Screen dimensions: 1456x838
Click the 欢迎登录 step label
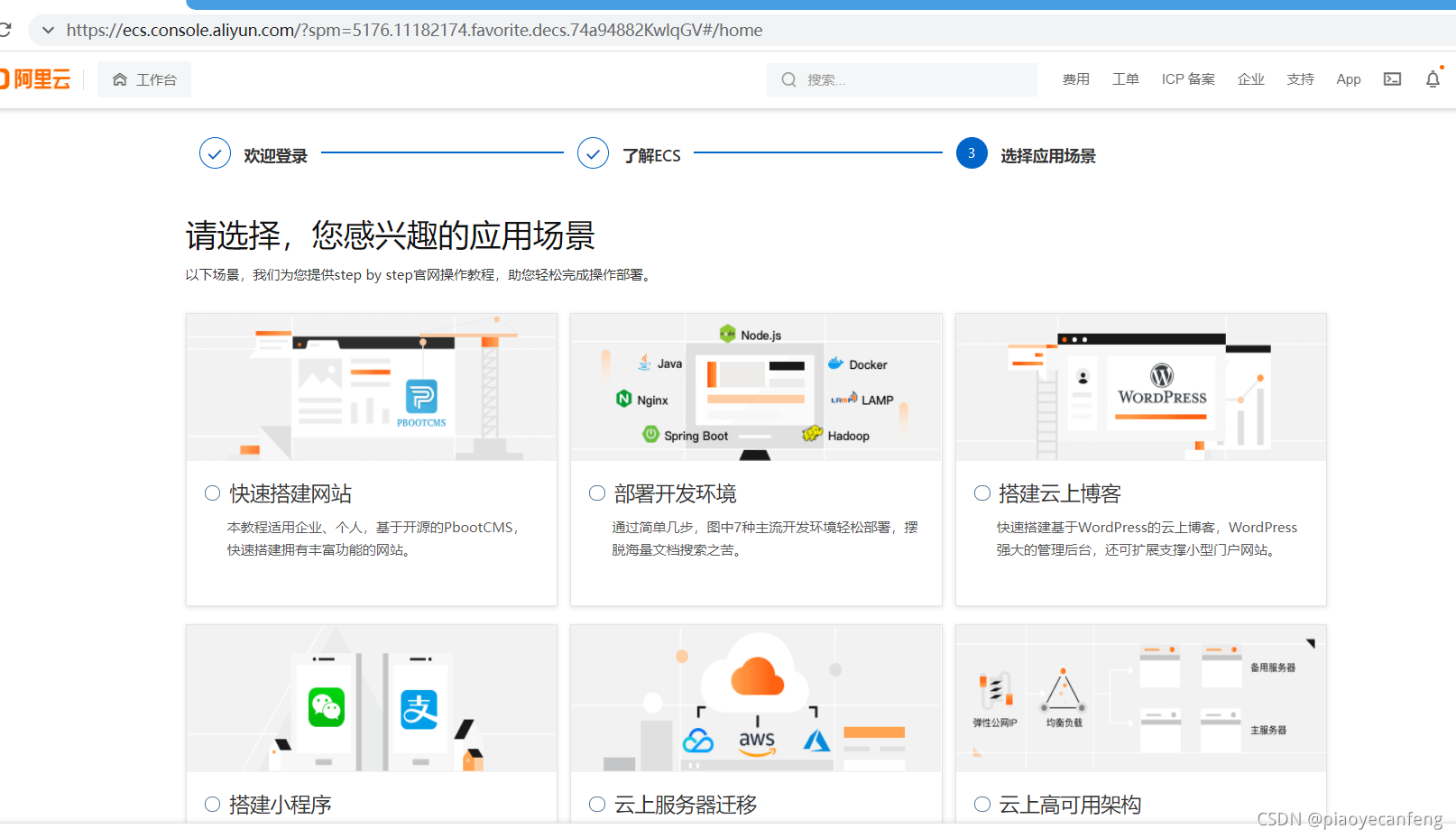[275, 156]
